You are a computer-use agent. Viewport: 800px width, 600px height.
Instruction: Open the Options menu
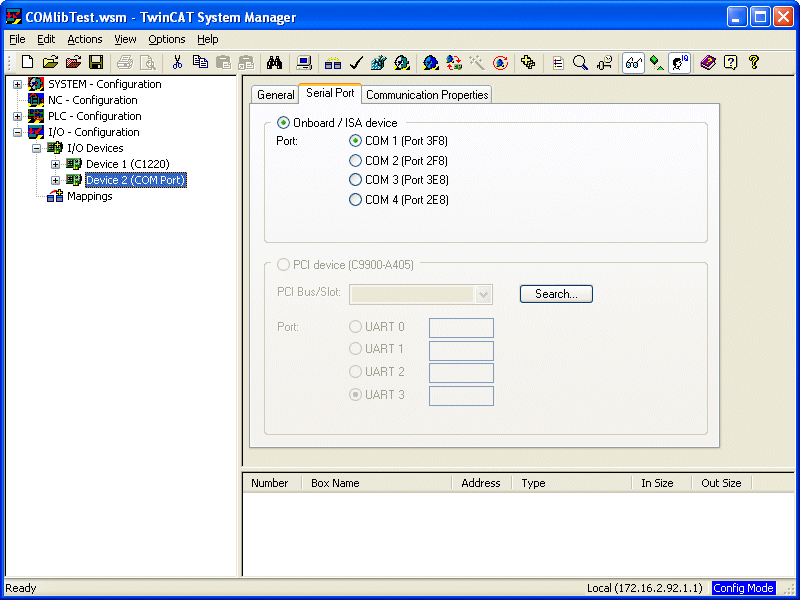pyautogui.click(x=166, y=39)
